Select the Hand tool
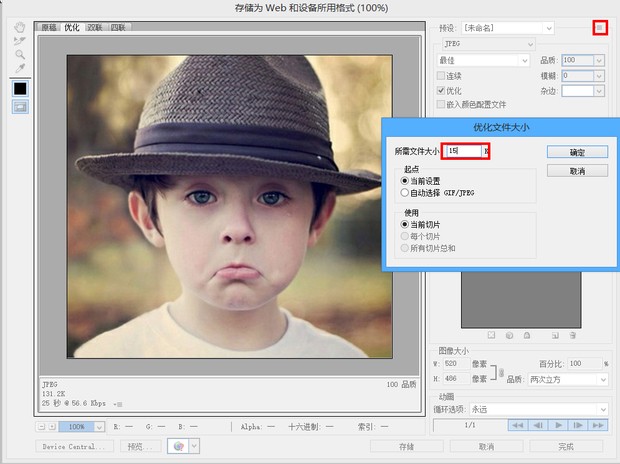This screenshot has height=464, width=620. 20,27
